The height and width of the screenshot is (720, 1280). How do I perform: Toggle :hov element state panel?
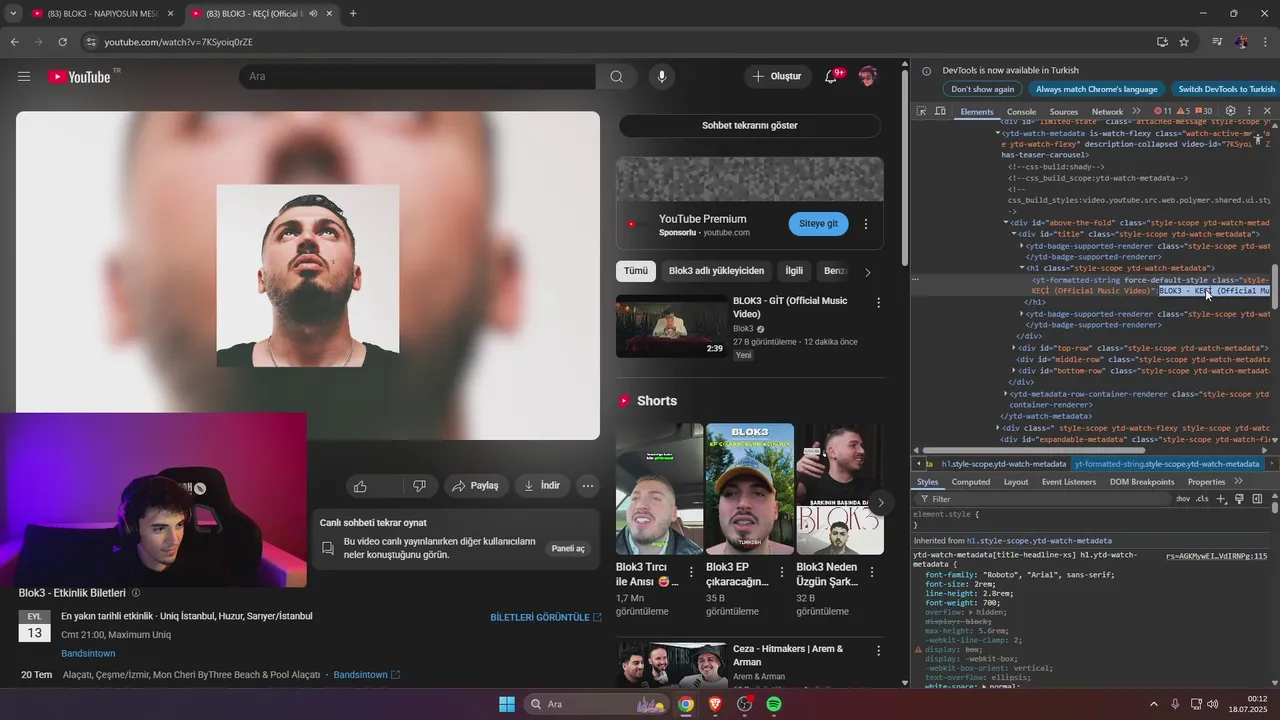click(1183, 499)
